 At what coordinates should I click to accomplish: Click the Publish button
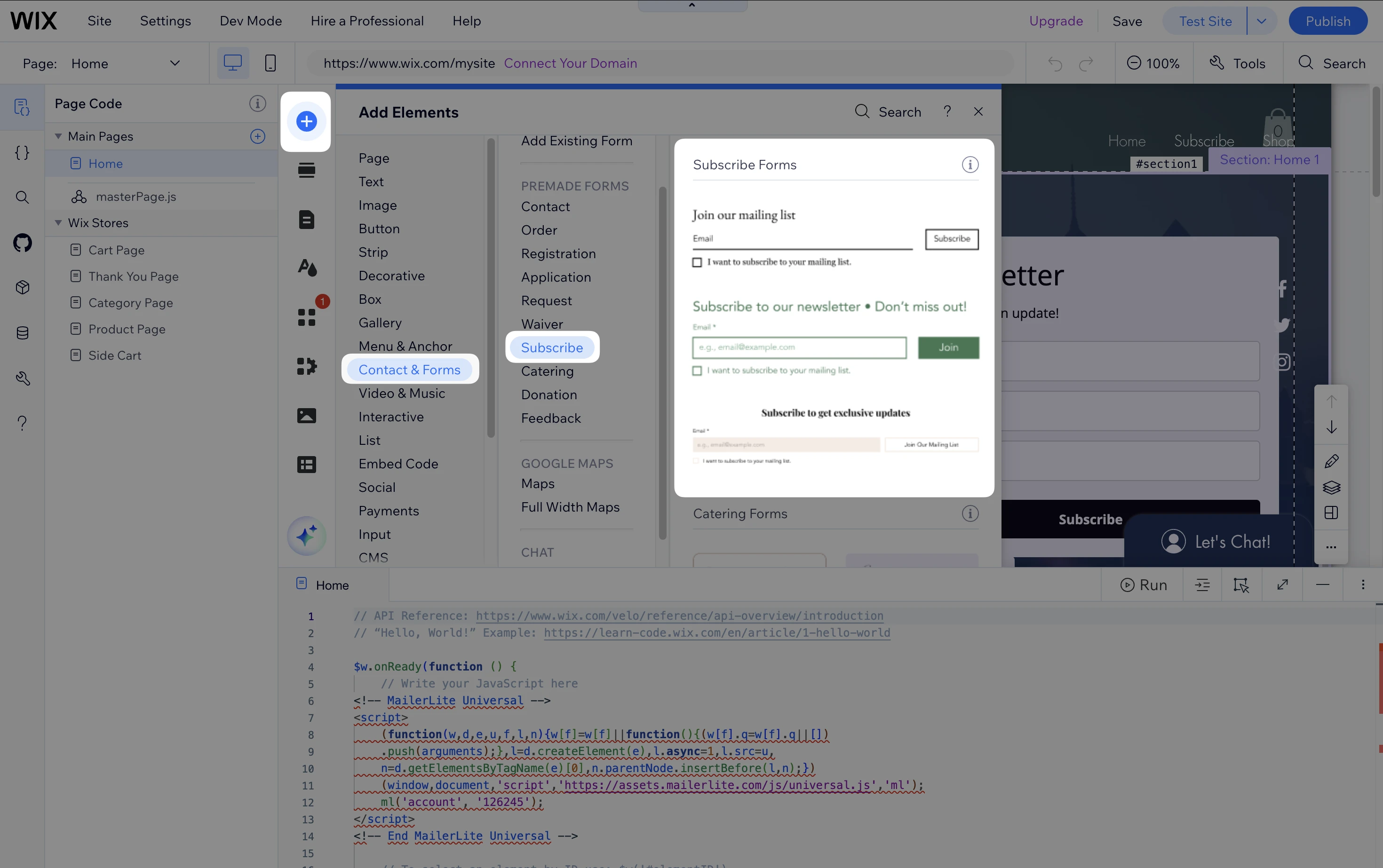click(x=1327, y=21)
